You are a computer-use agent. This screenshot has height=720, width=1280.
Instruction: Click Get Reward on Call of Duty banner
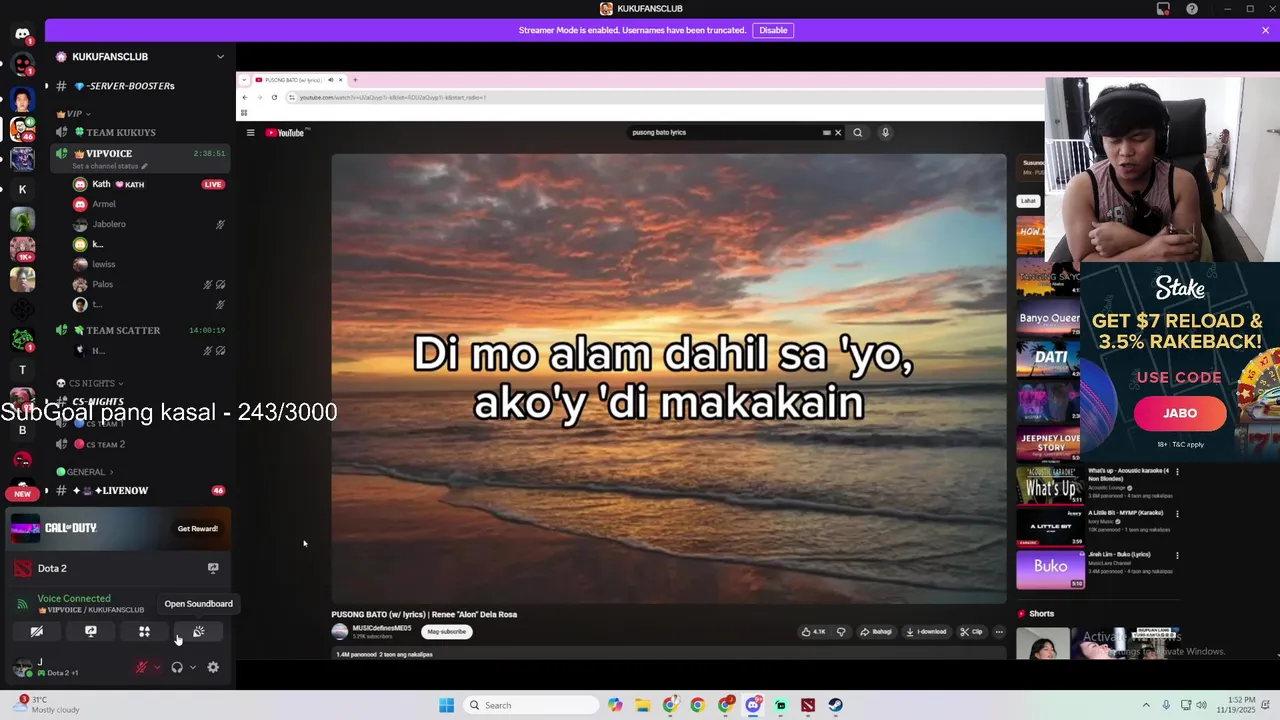pos(197,529)
